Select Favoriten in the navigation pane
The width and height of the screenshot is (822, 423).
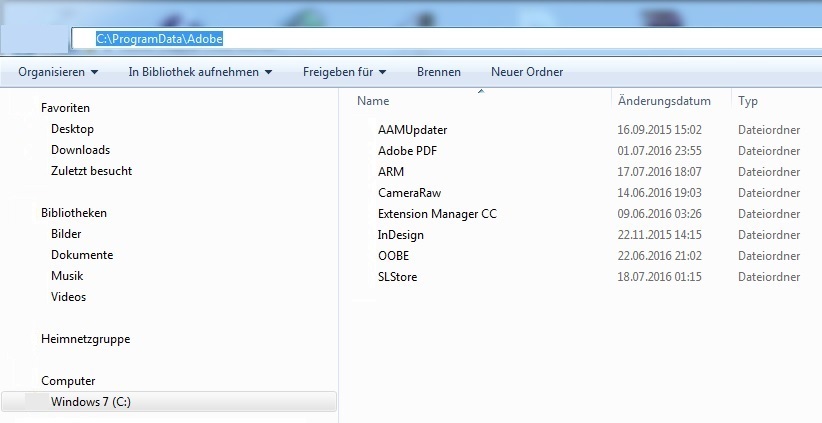tap(66, 108)
